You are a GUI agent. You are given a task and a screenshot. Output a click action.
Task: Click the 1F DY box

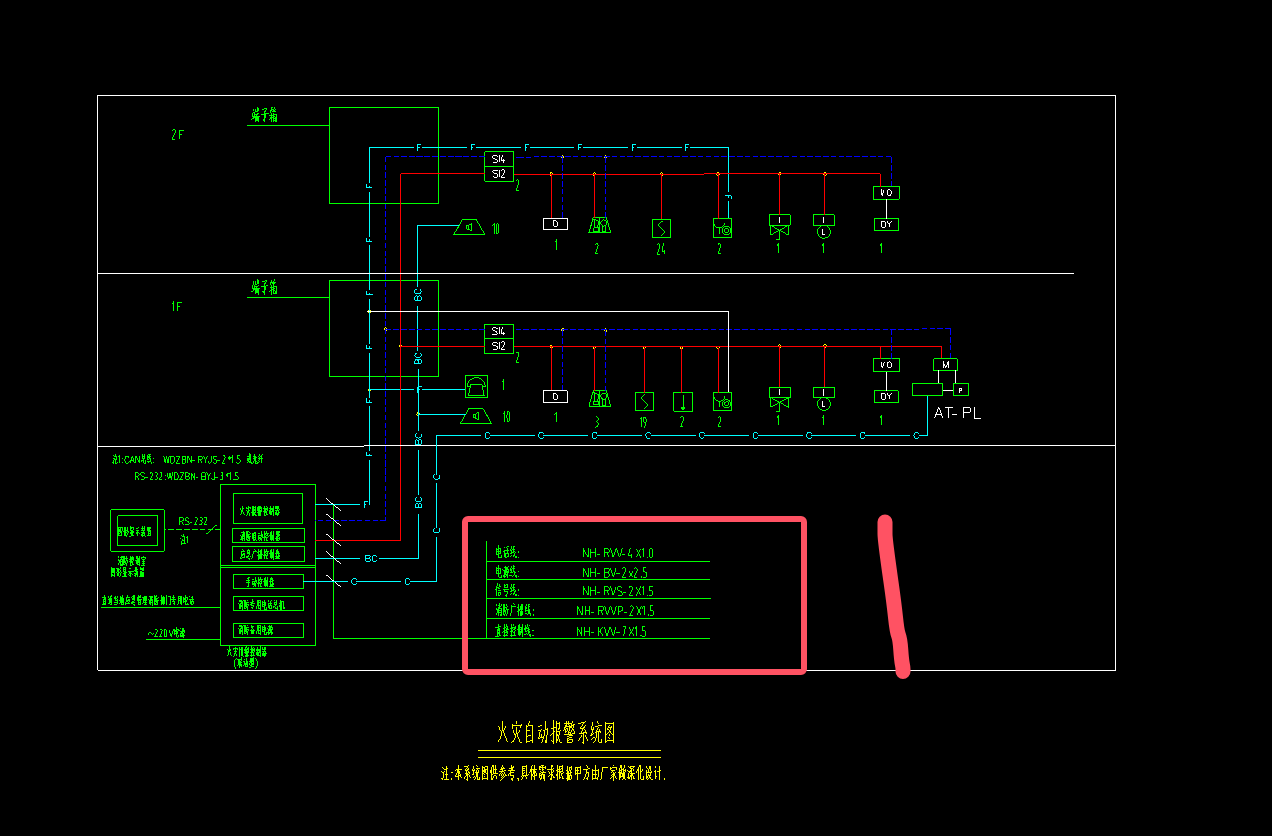[x=886, y=397]
